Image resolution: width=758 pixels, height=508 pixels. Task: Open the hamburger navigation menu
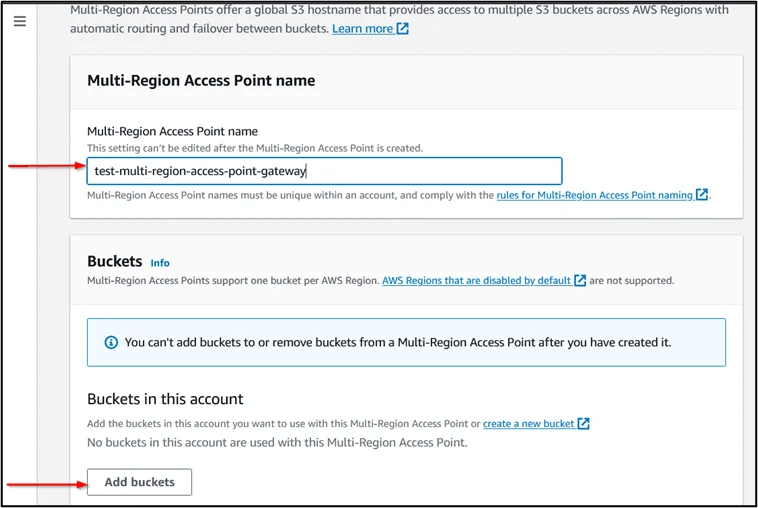(20, 21)
